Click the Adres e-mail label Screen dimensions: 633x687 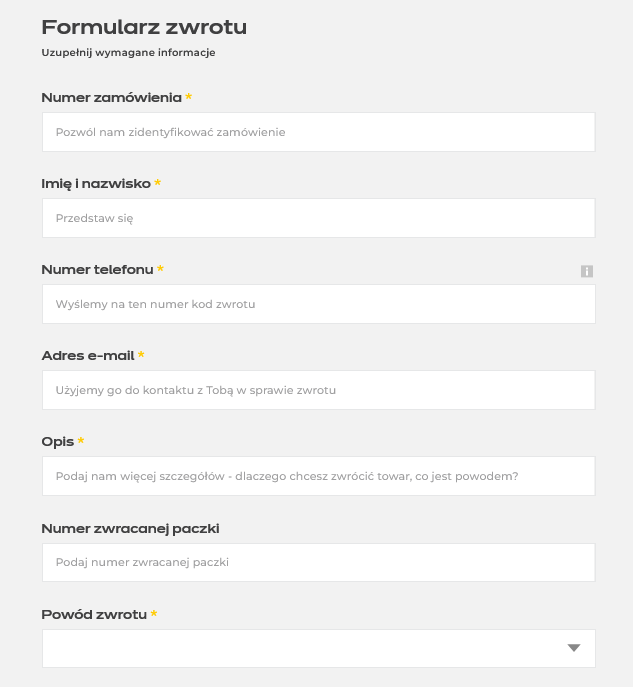pyautogui.click(x=88, y=355)
